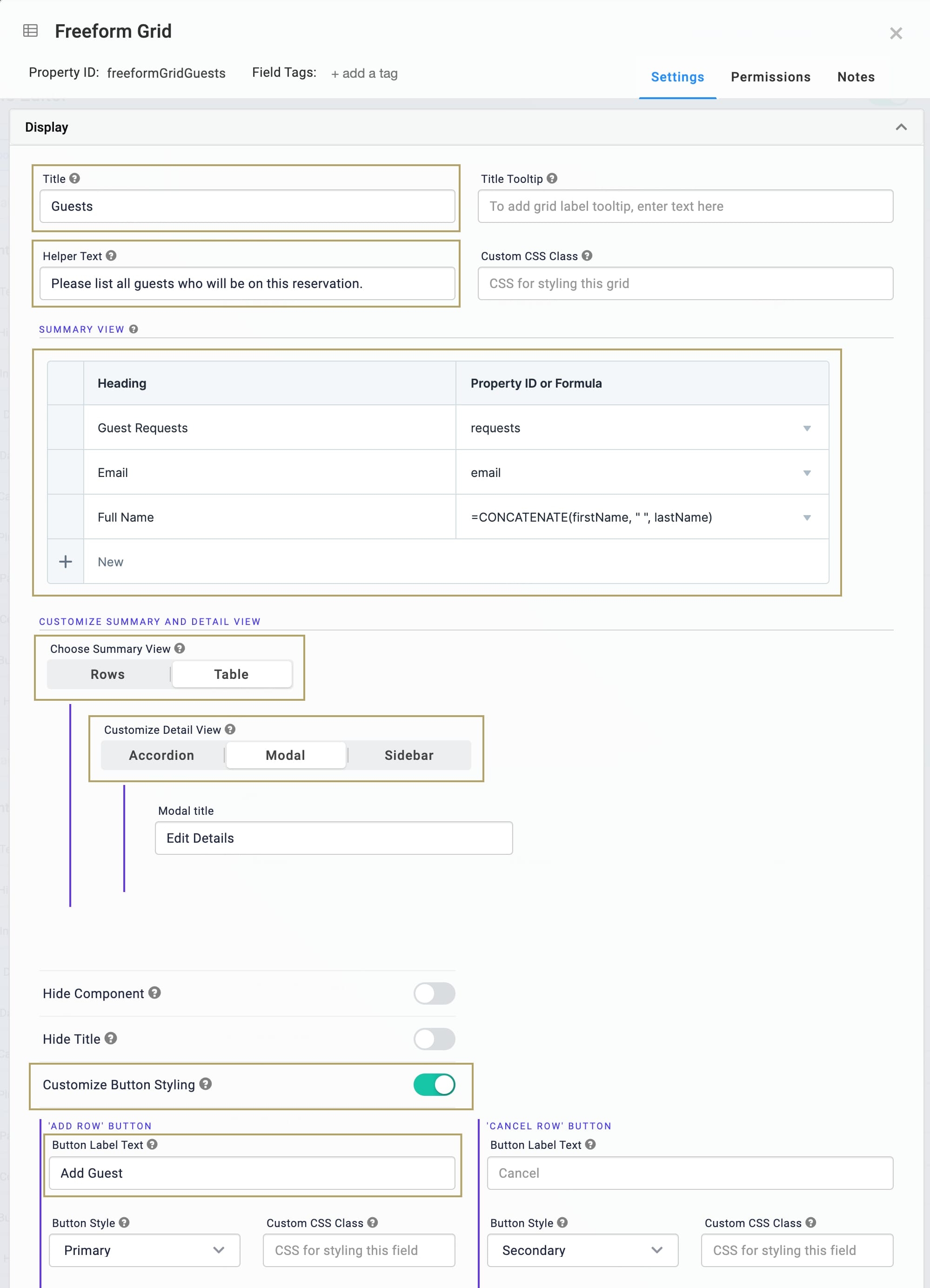Open dropdown arrow for email property

[x=807, y=473]
